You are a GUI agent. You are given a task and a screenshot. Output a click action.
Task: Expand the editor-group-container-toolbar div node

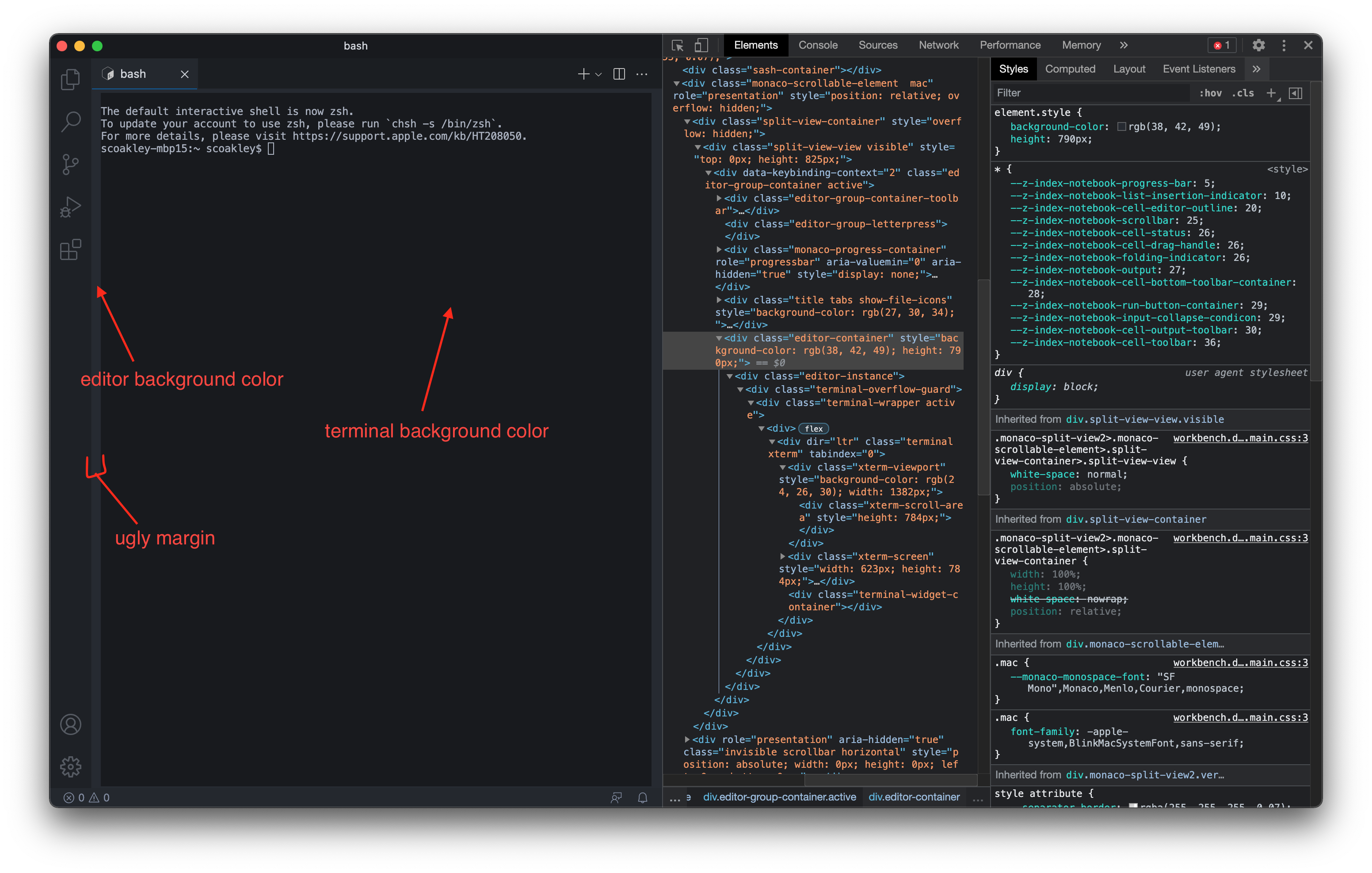[x=719, y=199]
